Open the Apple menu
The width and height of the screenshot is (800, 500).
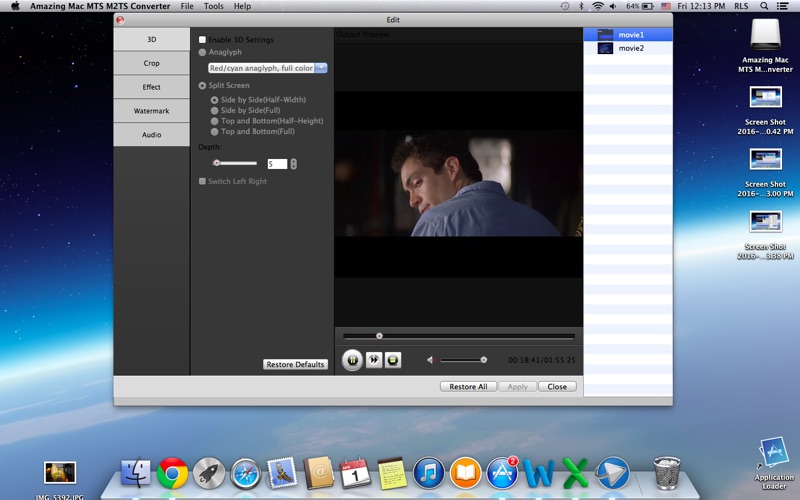tap(15, 6)
